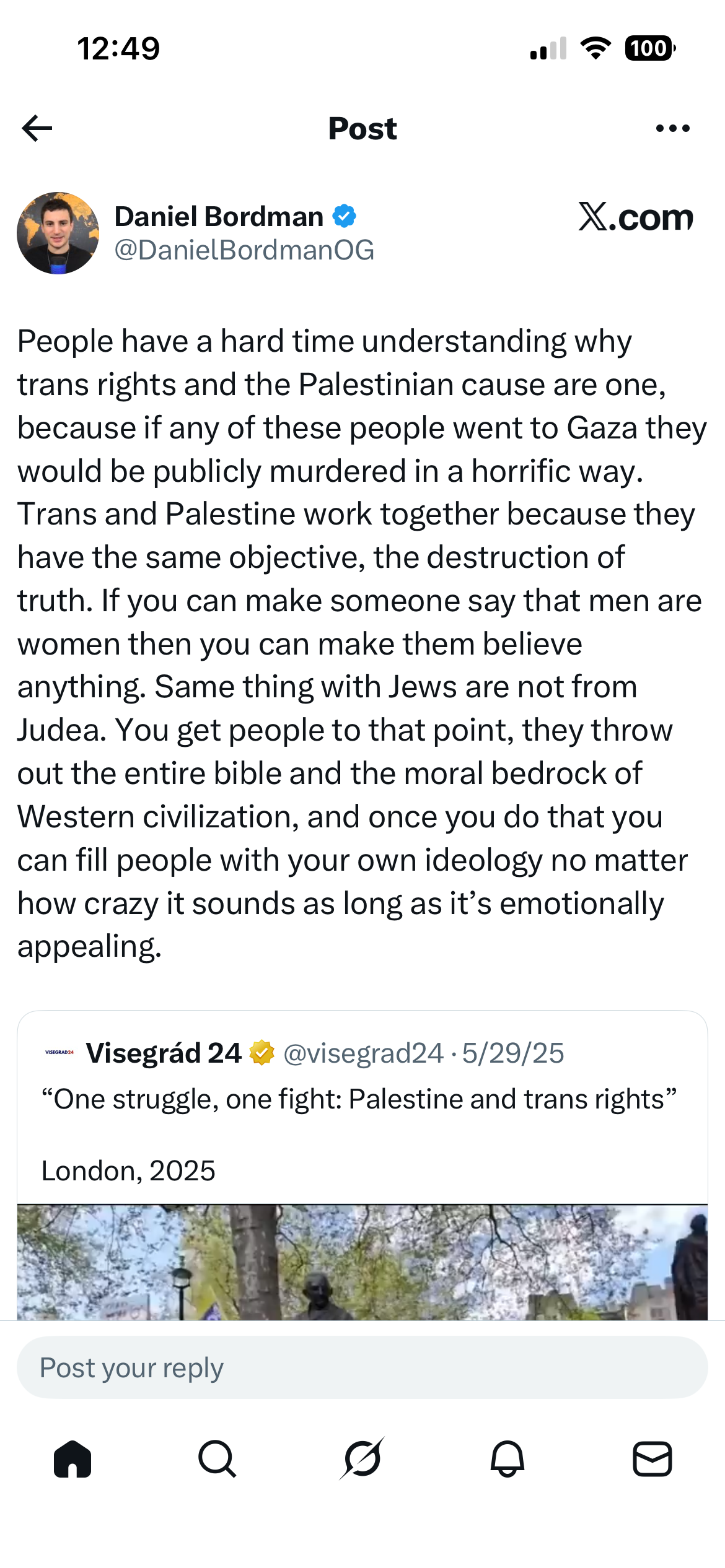Open the Search tab

click(x=217, y=1459)
